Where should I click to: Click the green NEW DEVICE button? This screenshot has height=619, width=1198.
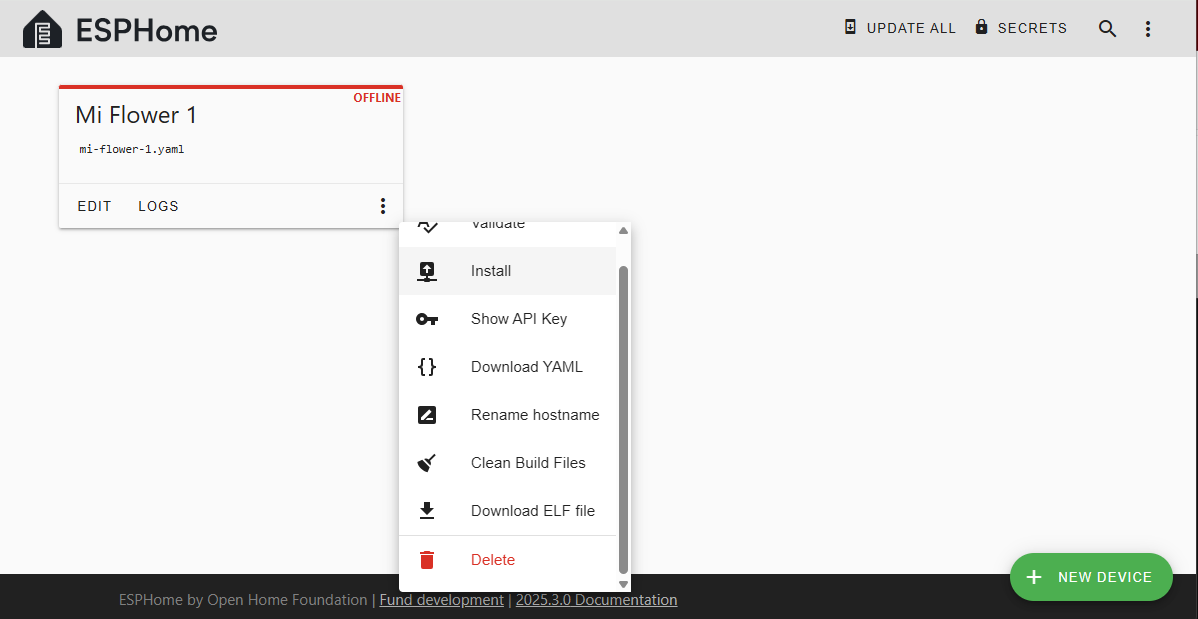click(1091, 577)
